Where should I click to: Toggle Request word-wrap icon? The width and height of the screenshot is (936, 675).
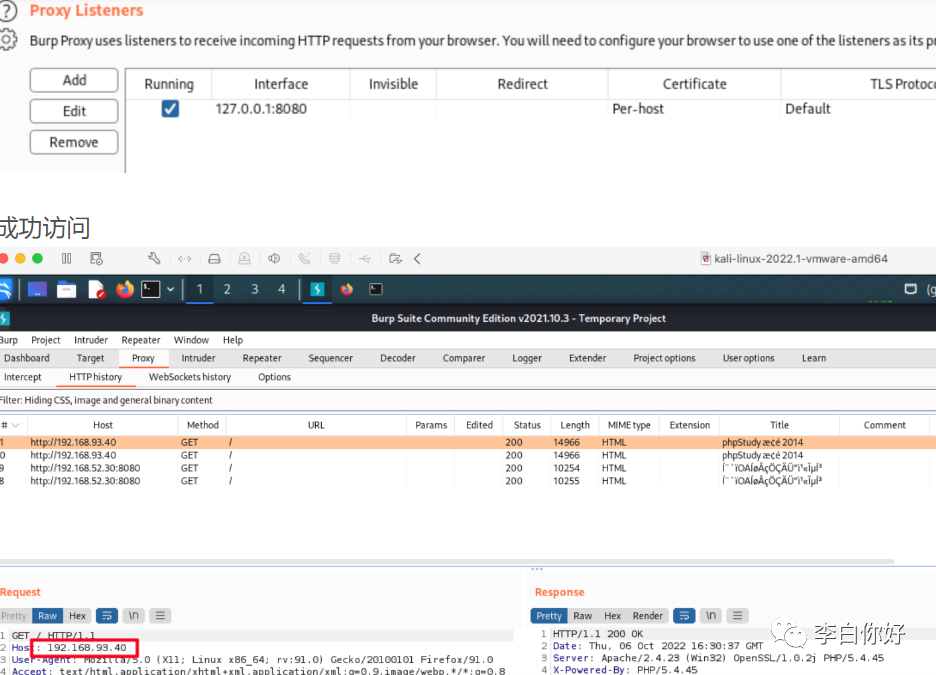[x=106, y=615]
